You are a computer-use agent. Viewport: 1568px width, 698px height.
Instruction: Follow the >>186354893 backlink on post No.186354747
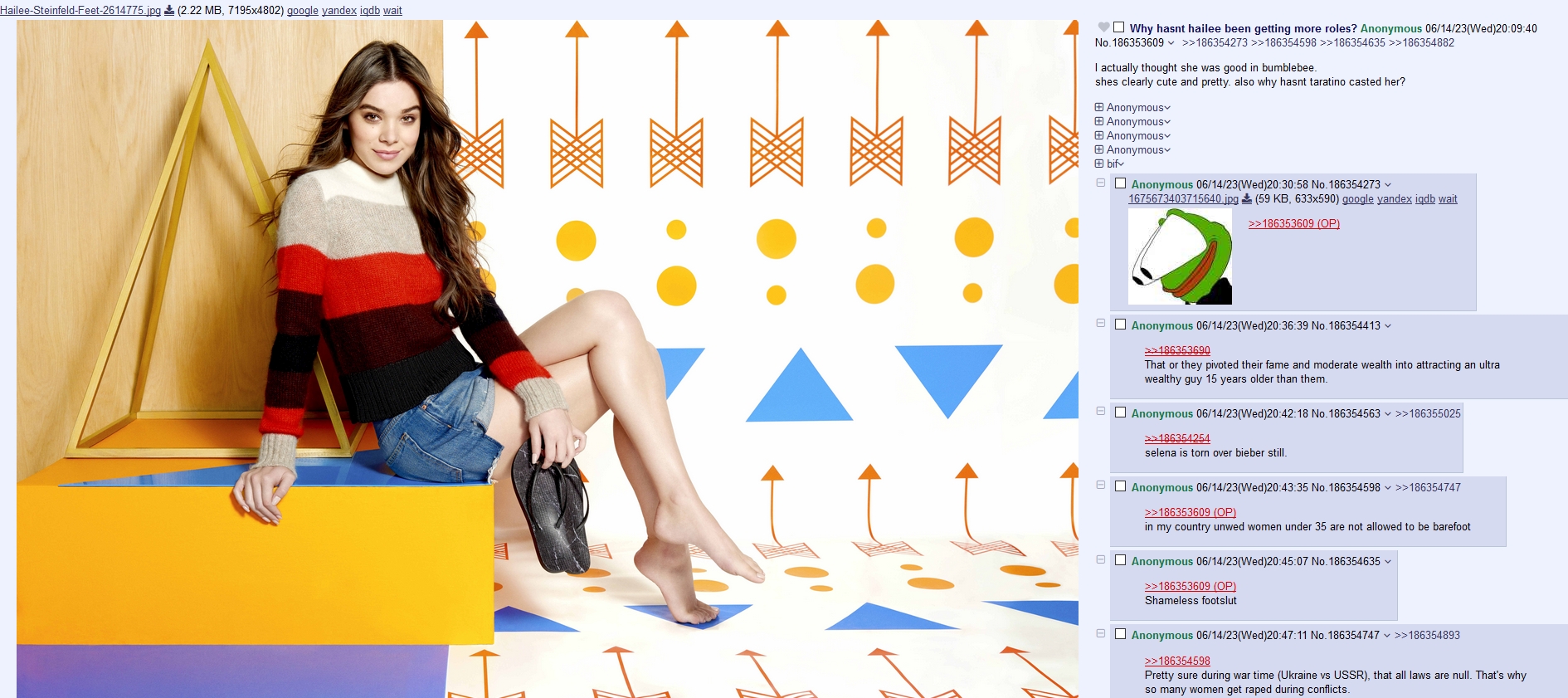point(1427,635)
